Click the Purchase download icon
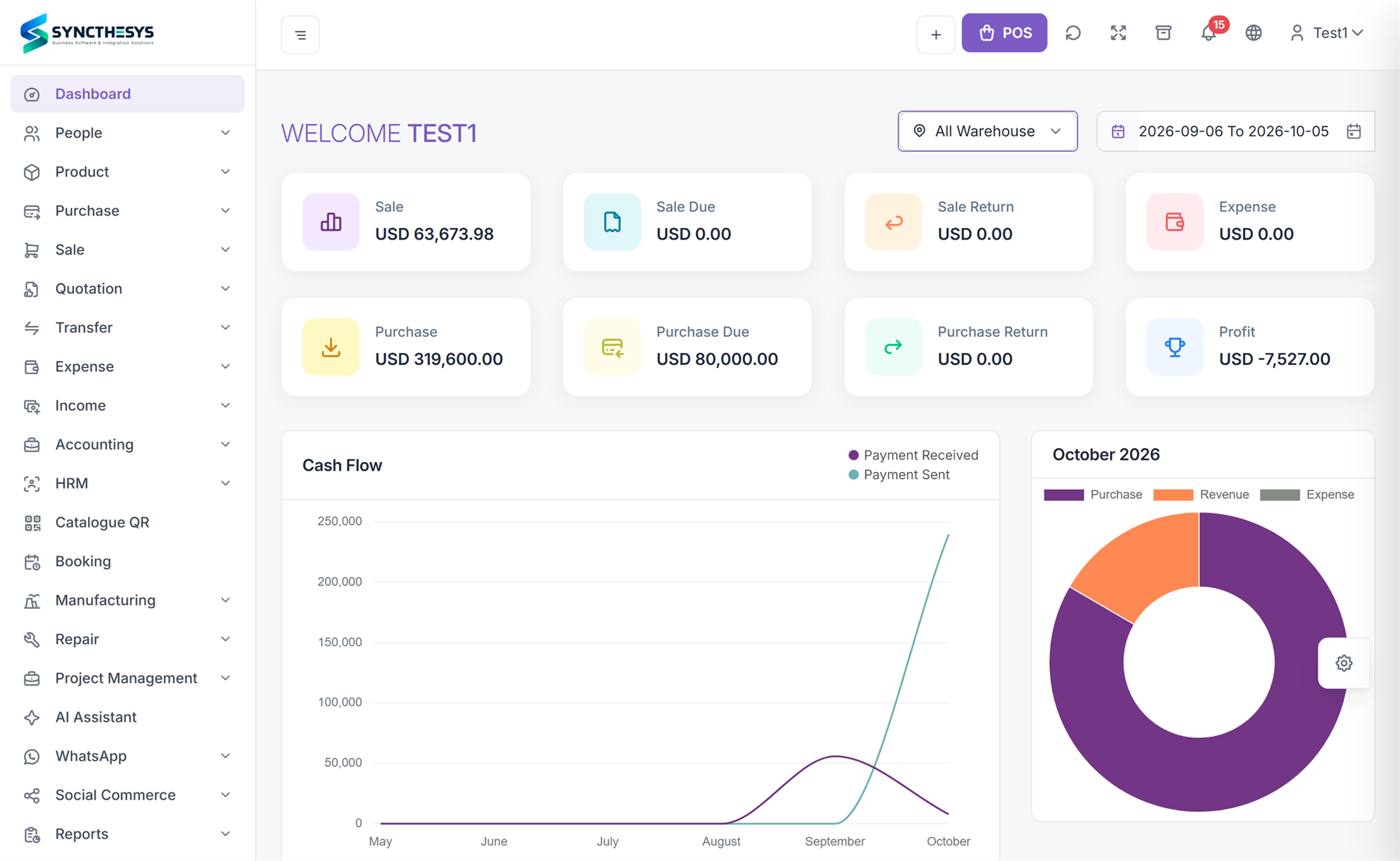 (331, 347)
